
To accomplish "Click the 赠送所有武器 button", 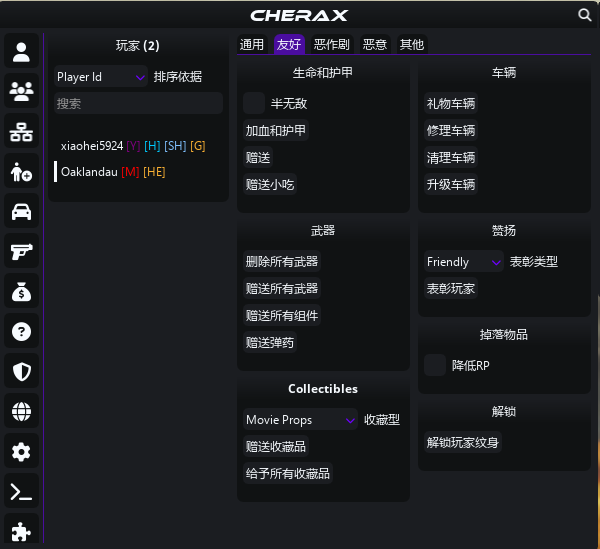I will point(282,288).
